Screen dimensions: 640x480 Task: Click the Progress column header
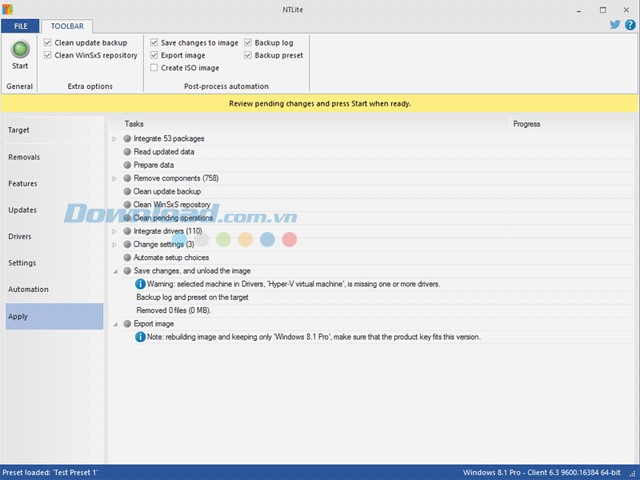tap(526, 124)
